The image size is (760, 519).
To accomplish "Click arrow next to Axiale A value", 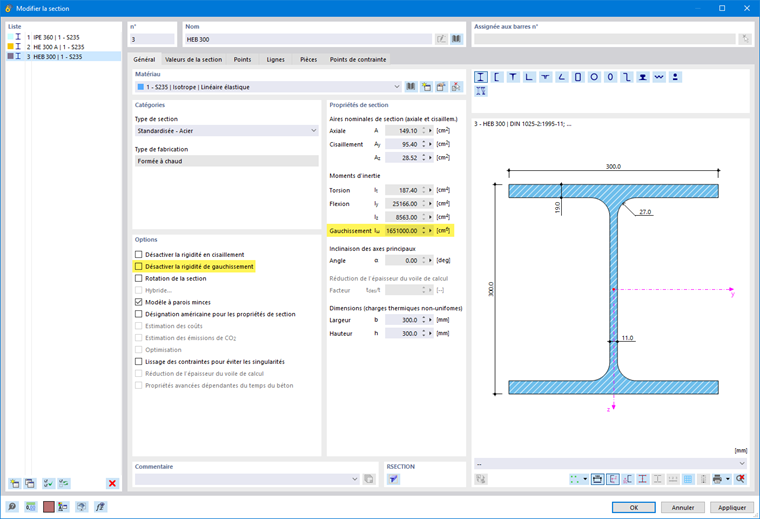I will point(430,131).
